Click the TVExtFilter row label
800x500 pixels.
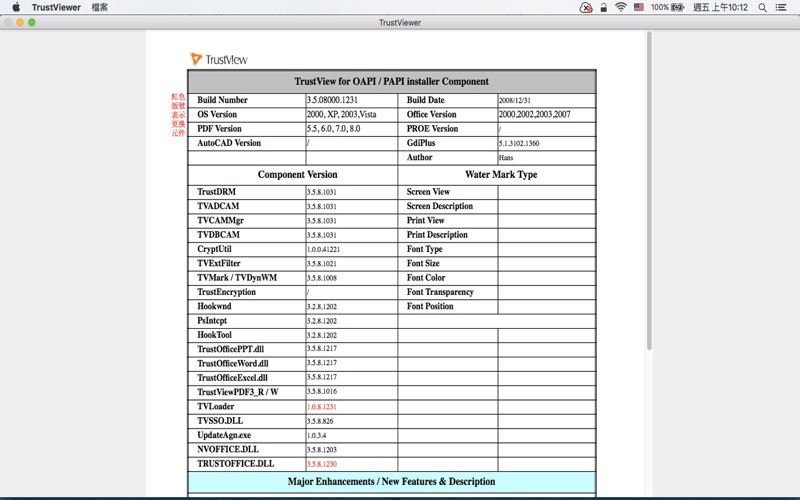click(218, 263)
